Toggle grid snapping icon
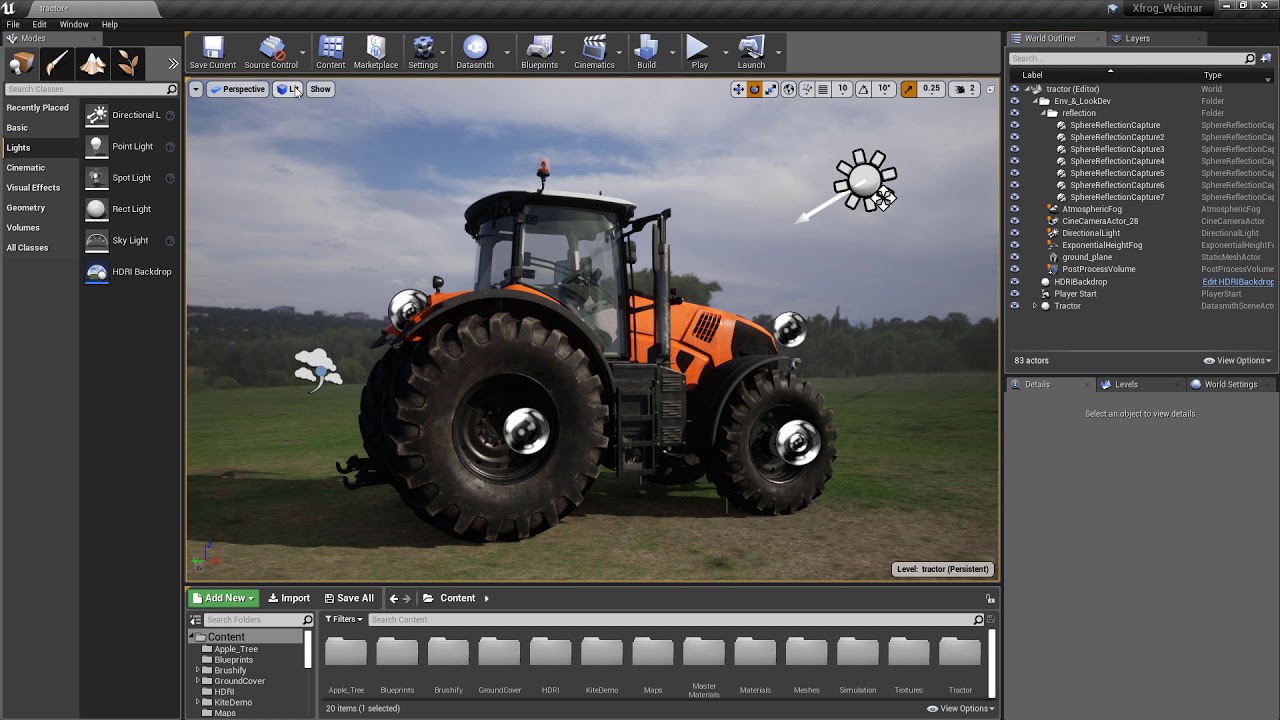1280x720 pixels. coord(823,89)
